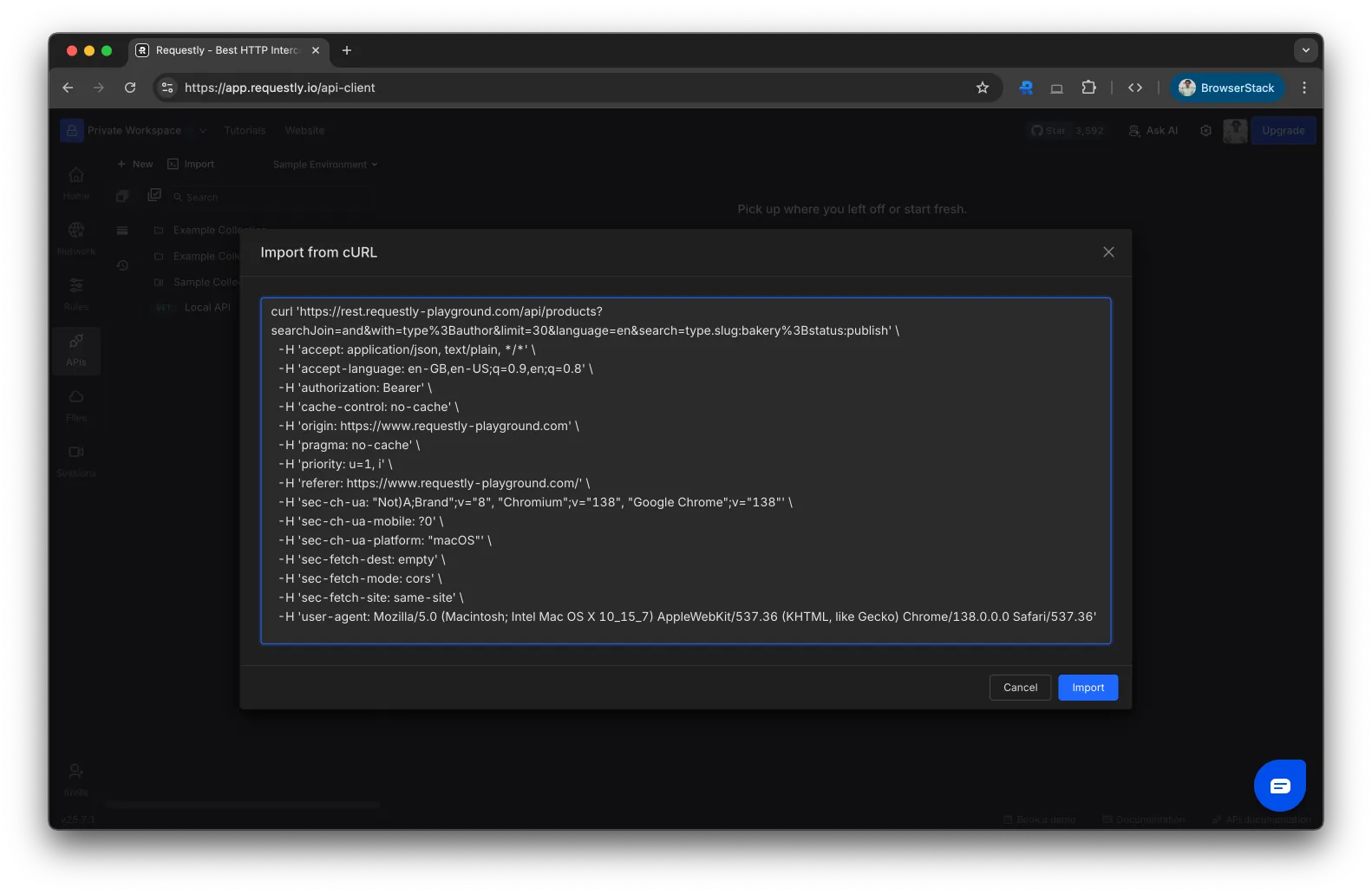Open the settings gear icon

point(1205,131)
